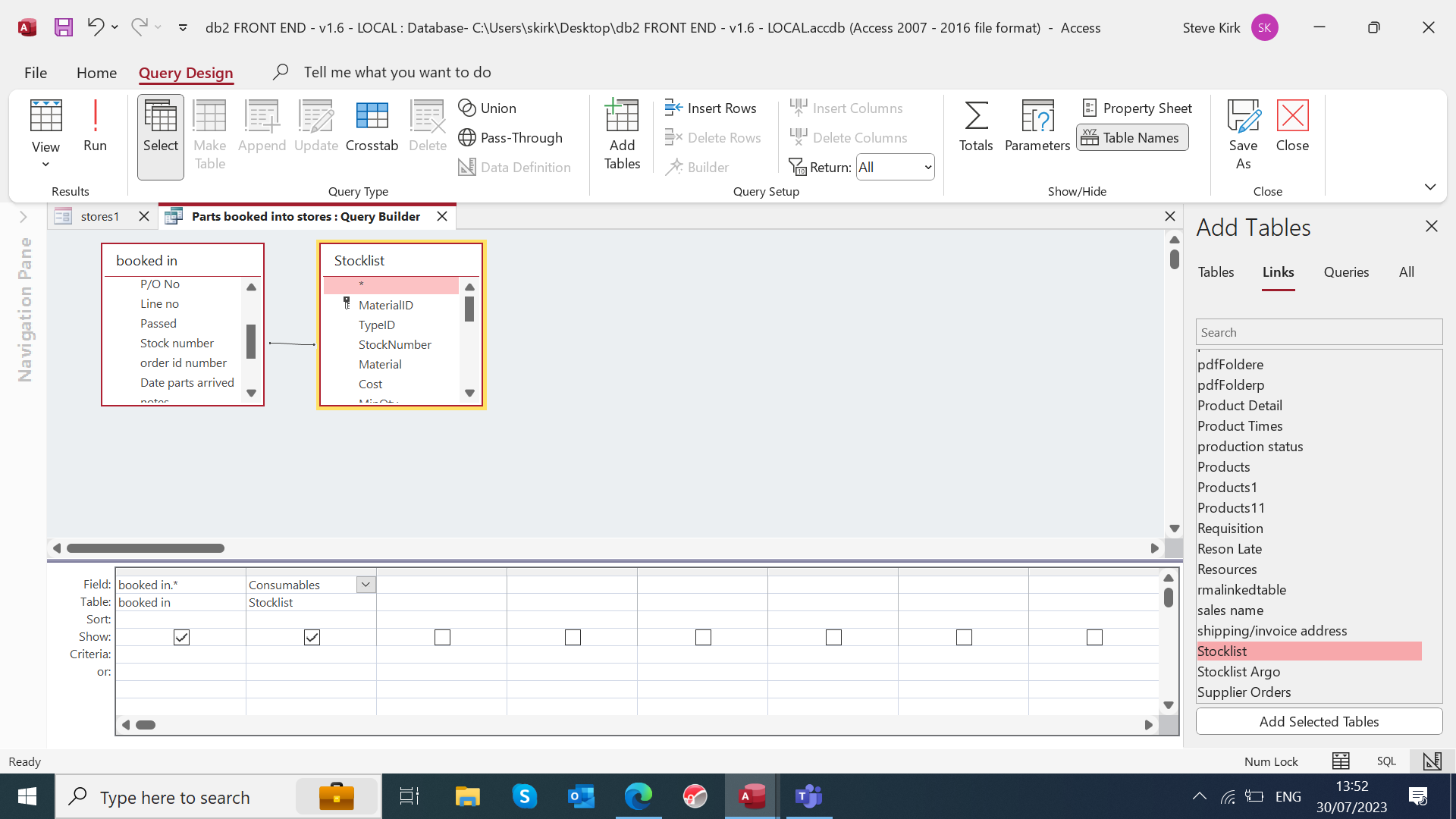Check the Show box in seventh grid column

(x=964, y=637)
